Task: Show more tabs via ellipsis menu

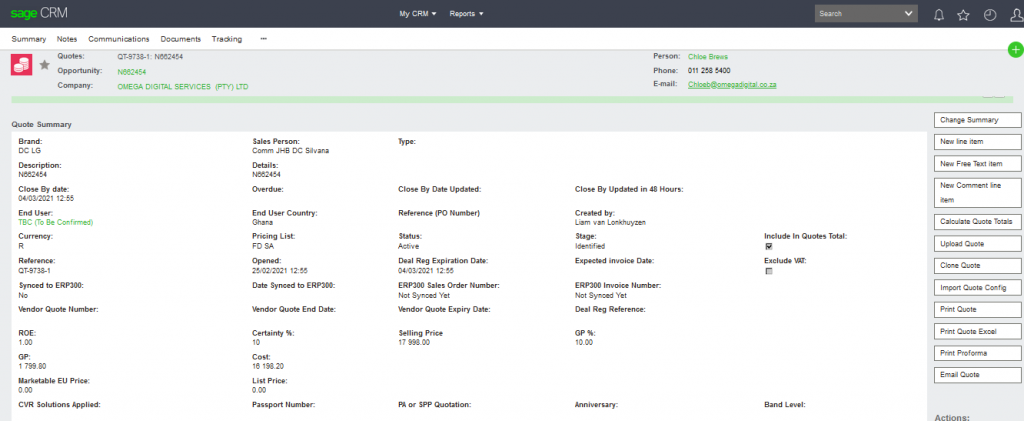Action: [x=264, y=39]
